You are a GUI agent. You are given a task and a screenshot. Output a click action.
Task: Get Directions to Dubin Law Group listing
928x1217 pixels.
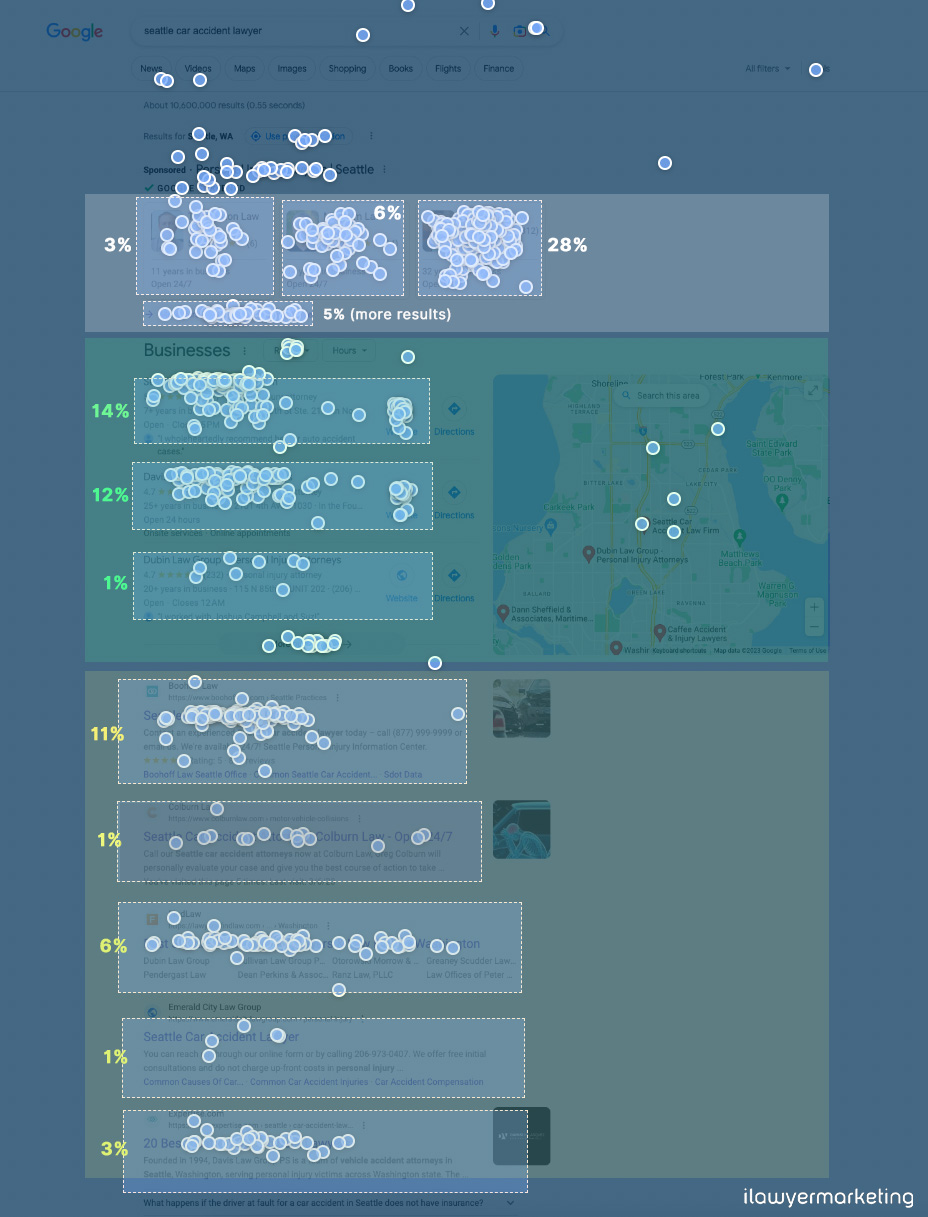(454, 583)
